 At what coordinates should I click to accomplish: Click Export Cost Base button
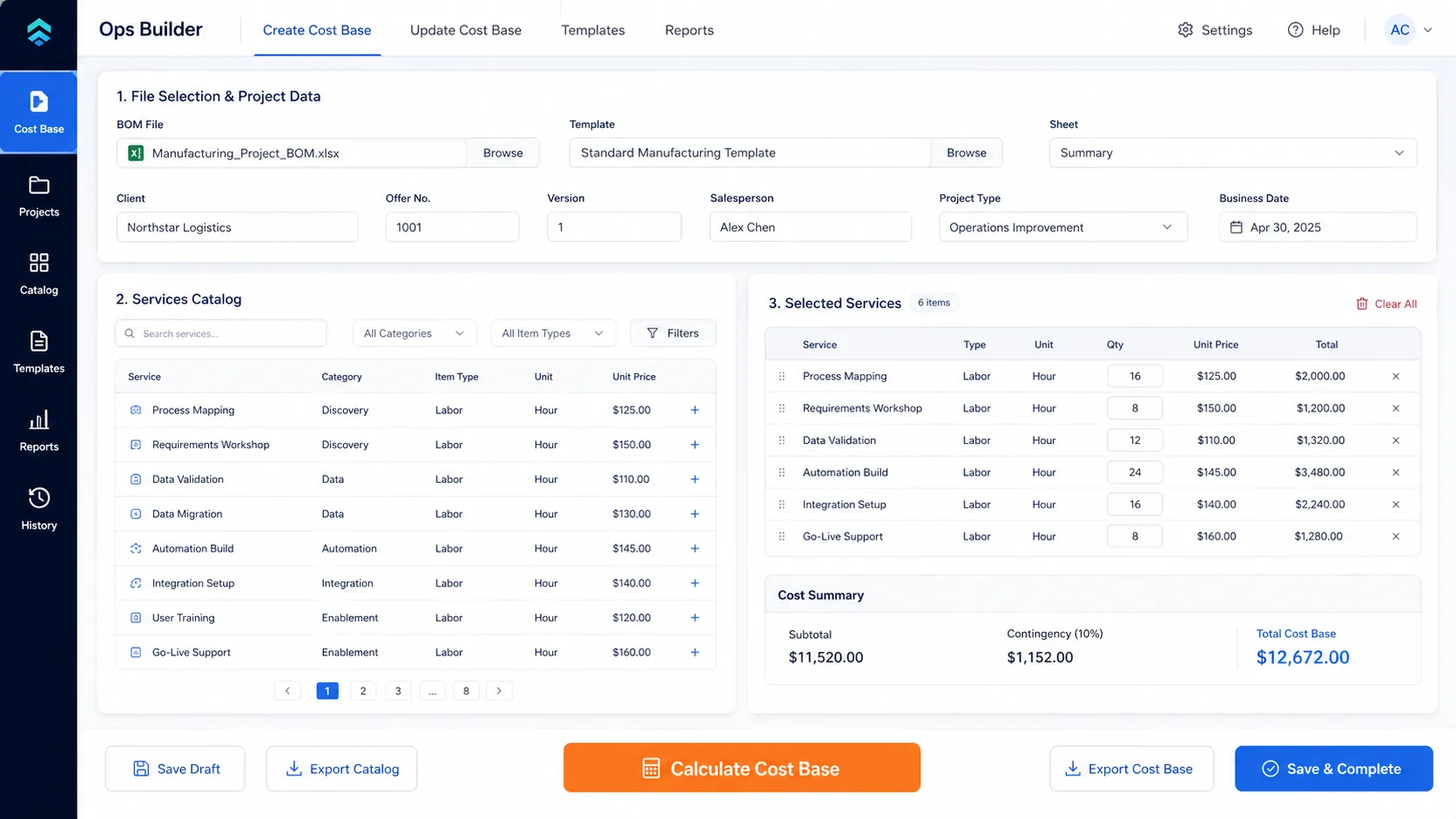1131,769
